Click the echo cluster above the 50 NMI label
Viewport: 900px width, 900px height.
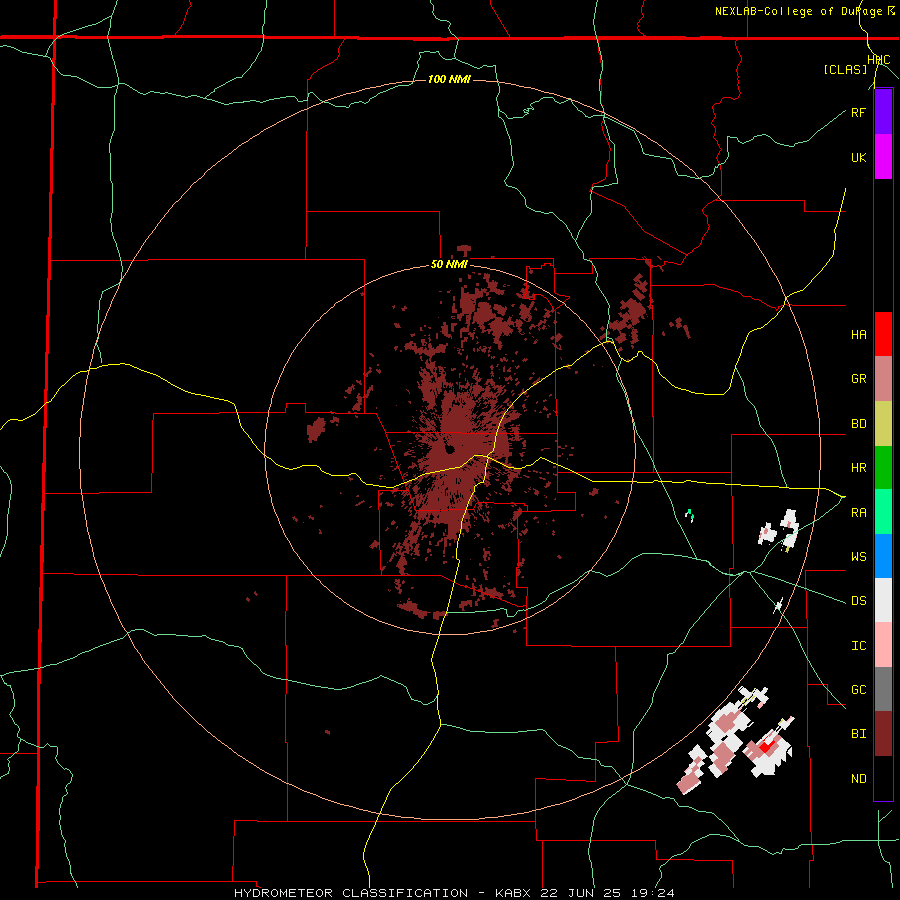click(x=464, y=250)
